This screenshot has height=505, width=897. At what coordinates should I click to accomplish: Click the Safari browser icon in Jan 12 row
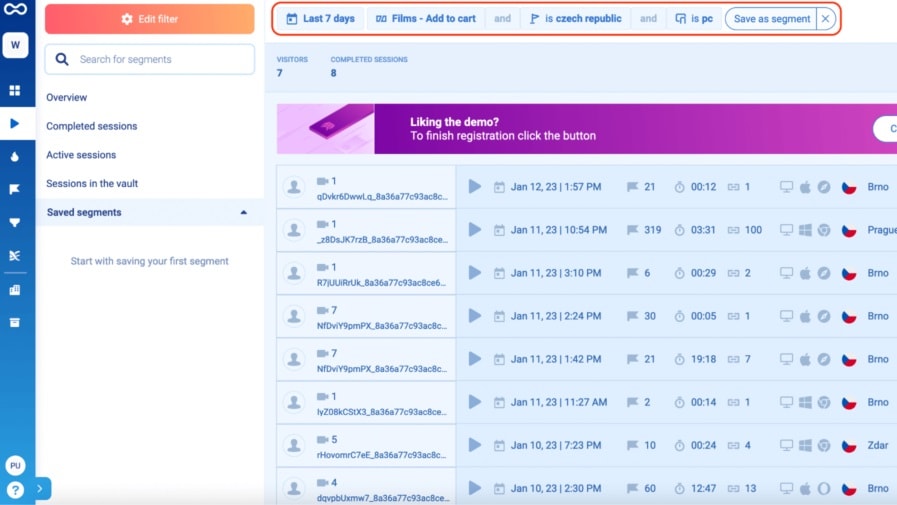(x=824, y=186)
